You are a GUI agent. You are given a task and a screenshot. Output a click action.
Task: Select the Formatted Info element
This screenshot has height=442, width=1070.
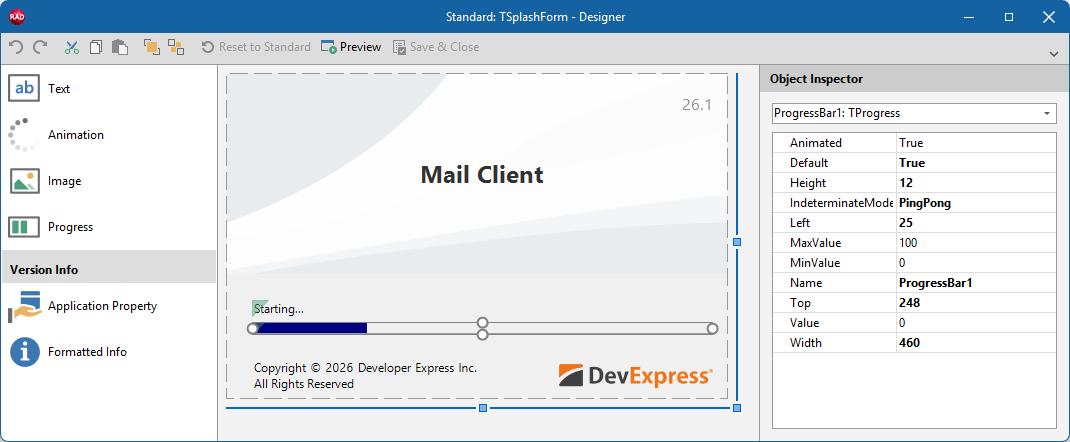(x=24, y=352)
